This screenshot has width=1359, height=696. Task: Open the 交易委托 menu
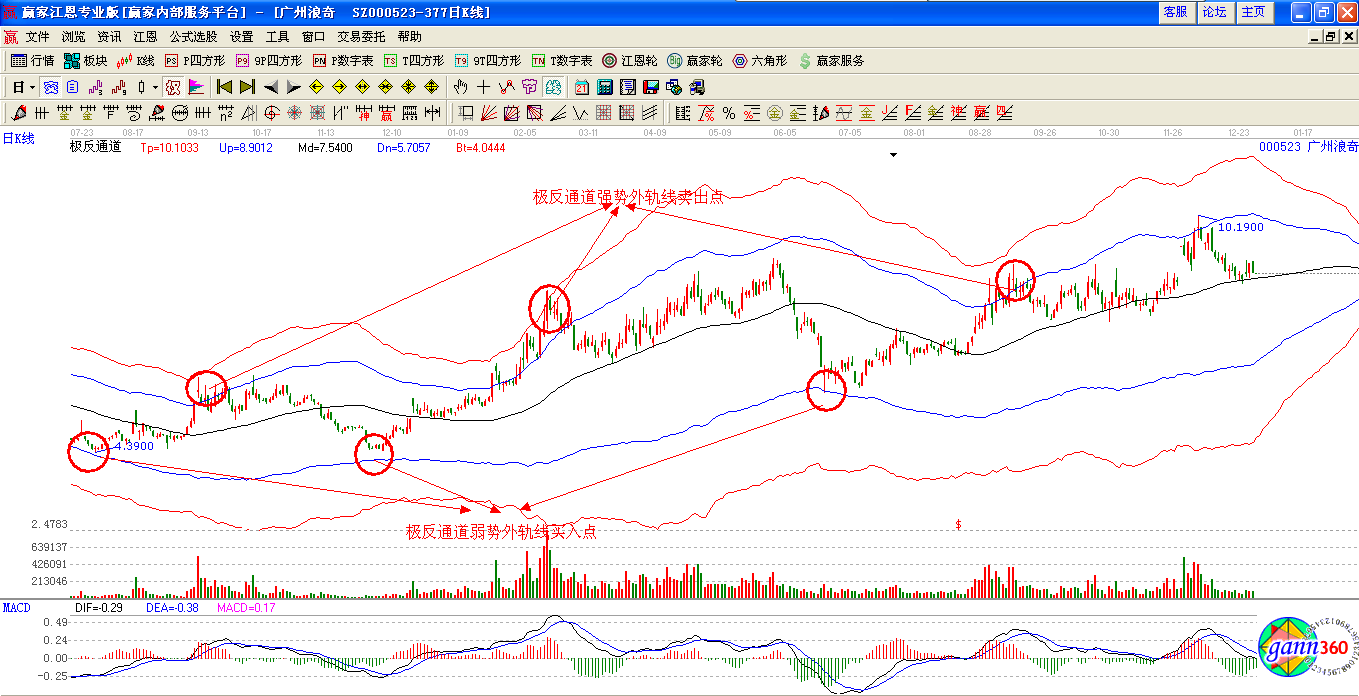click(361, 36)
